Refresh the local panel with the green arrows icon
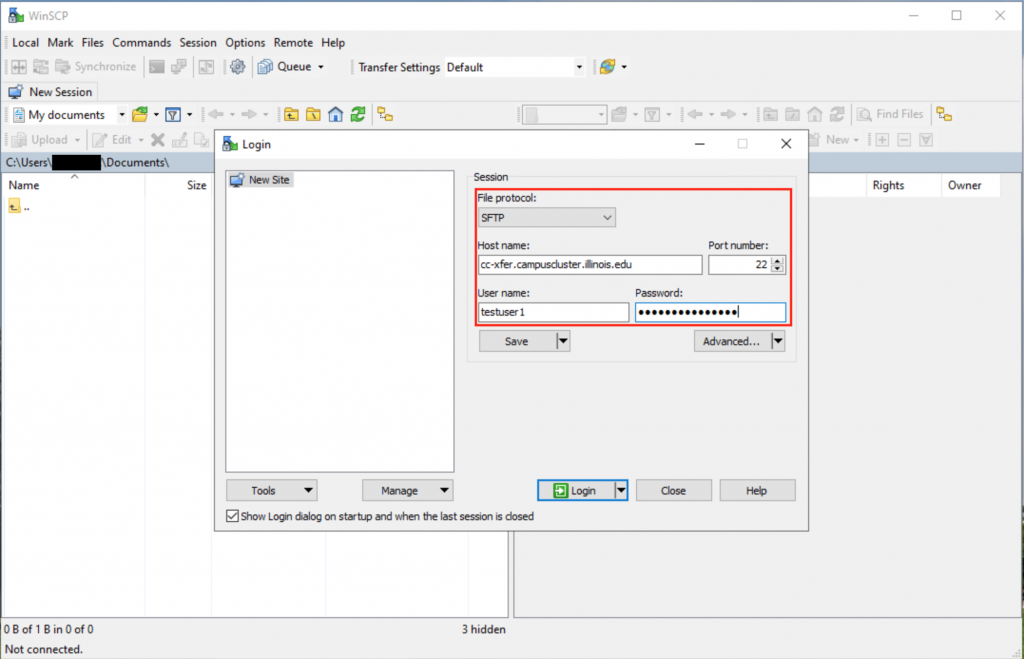The width and height of the screenshot is (1024, 659). pyautogui.click(x=358, y=115)
